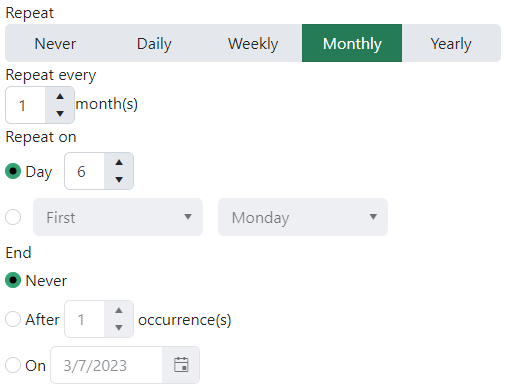Decrease the repeat every months value
The image size is (512, 392).
coord(60,114)
